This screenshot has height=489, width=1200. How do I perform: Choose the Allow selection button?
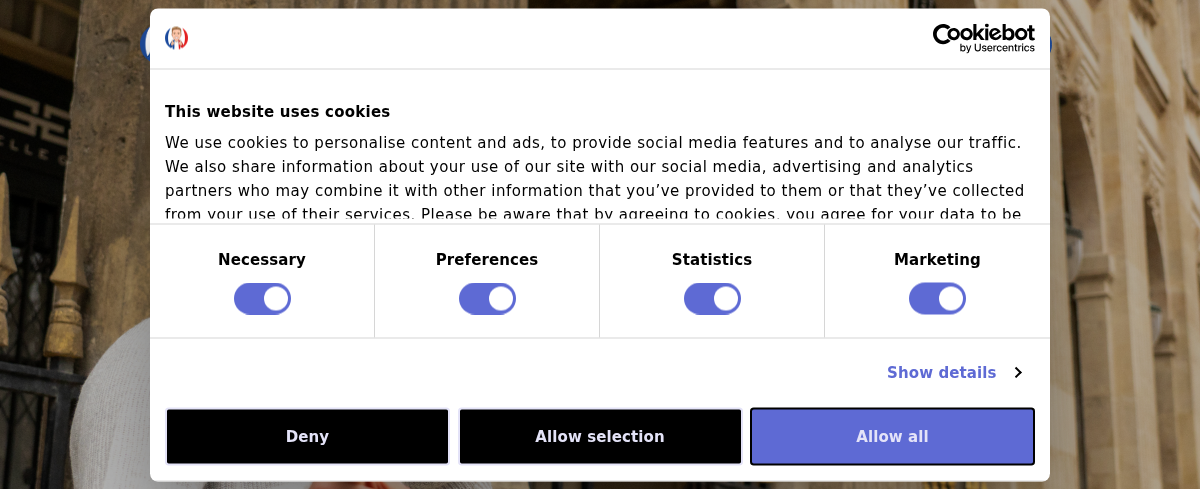pyautogui.click(x=600, y=436)
